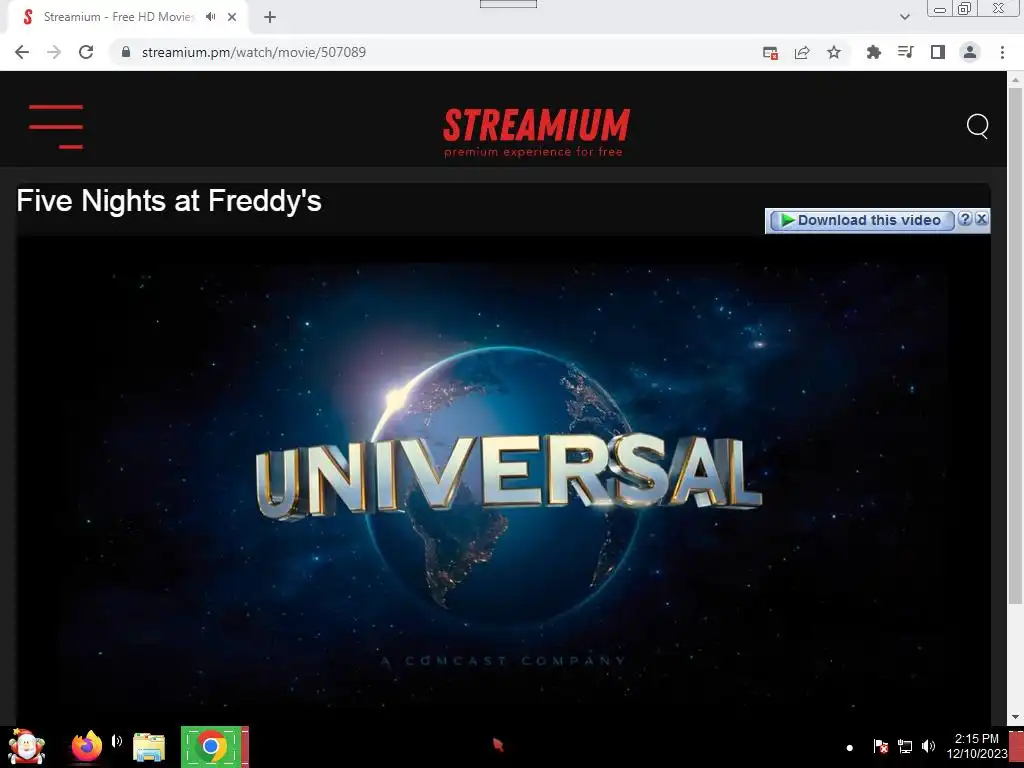Close the Streamium tab
1024x768 pixels.
[232, 17]
